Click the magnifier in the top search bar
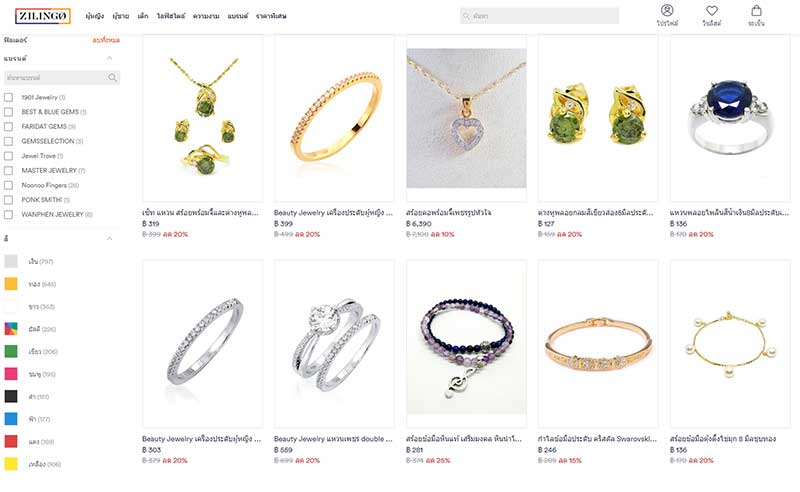The image size is (800, 492). (x=466, y=16)
